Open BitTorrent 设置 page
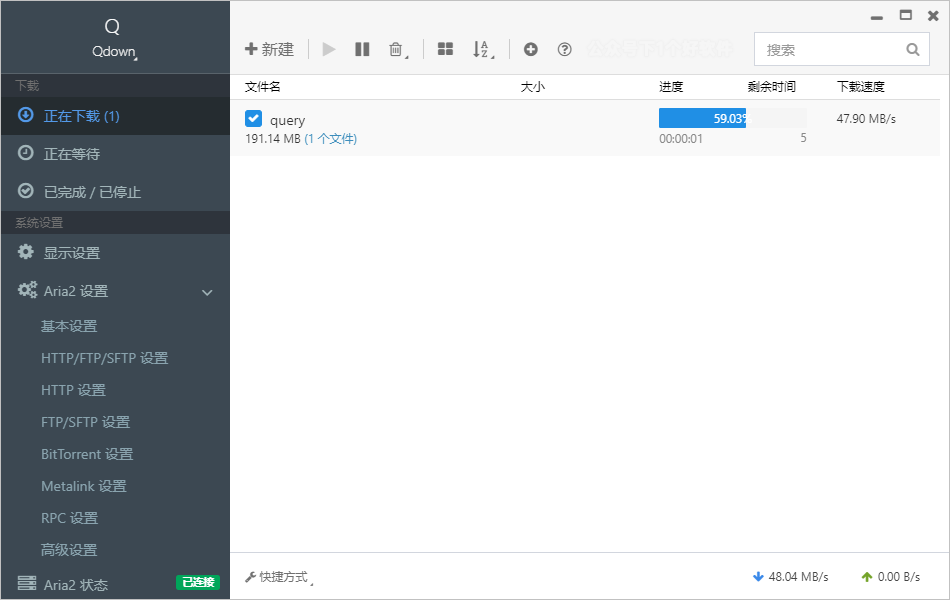The width and height of the screenshot is (950, 600). pos(87,454)
